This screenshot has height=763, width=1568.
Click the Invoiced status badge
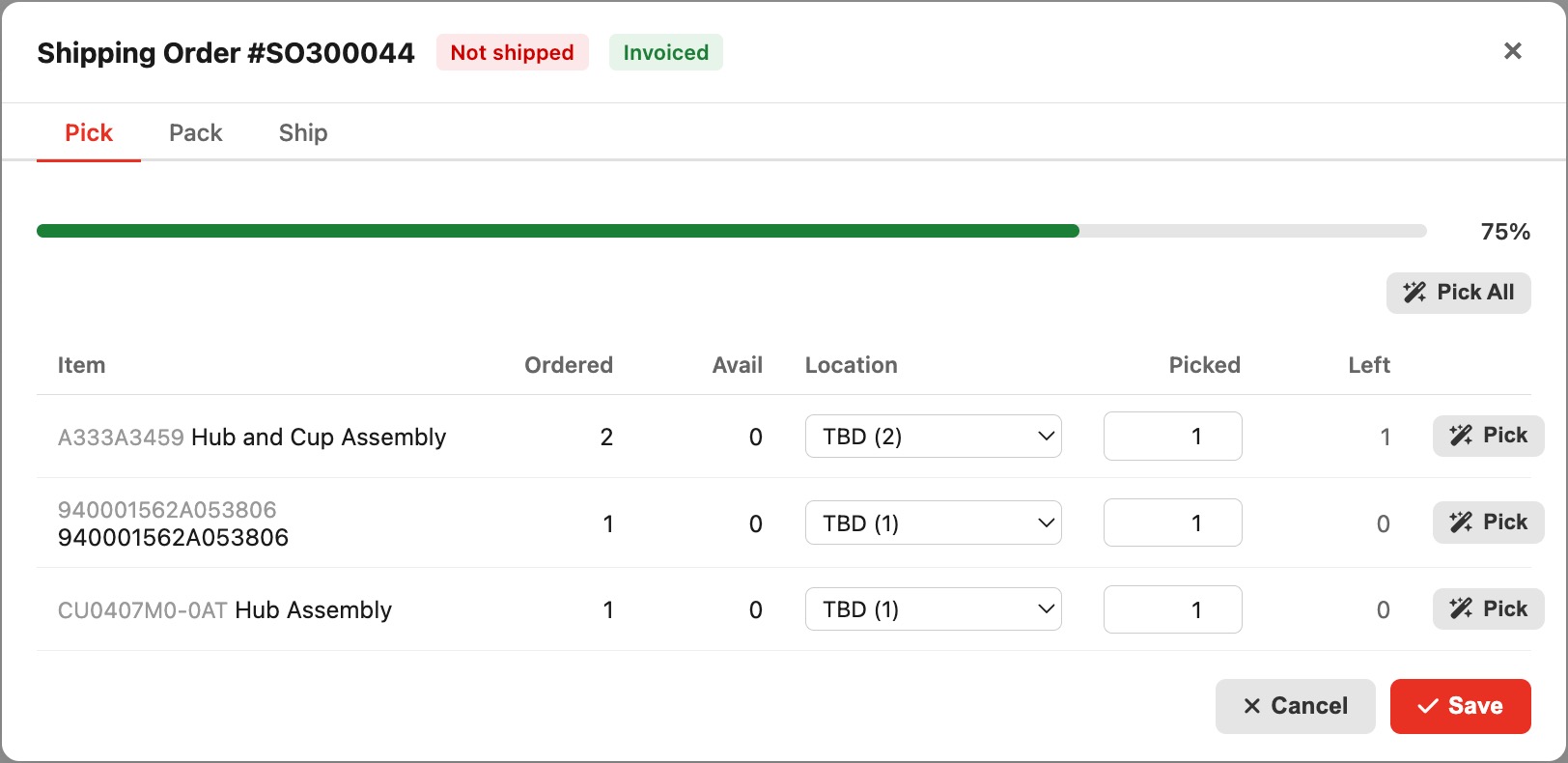[x=665, y=53]
